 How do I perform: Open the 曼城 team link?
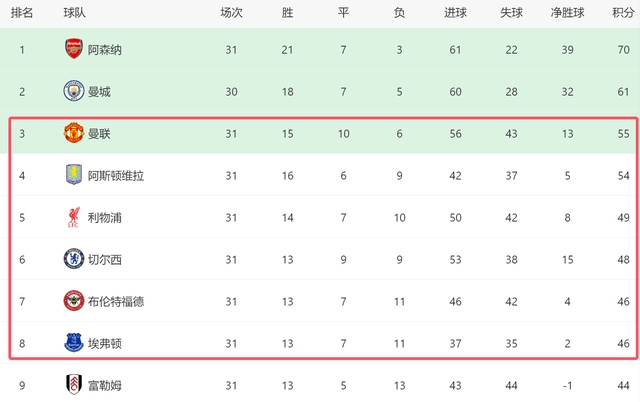(99, 91)
